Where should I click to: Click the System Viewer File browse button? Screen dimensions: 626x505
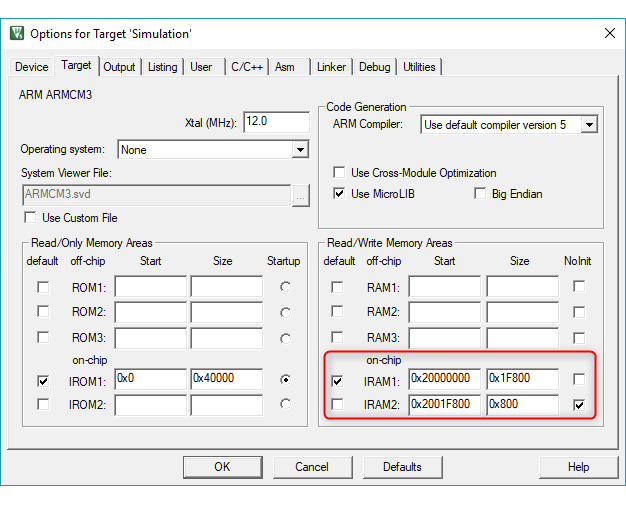click(x=301, y=196)
